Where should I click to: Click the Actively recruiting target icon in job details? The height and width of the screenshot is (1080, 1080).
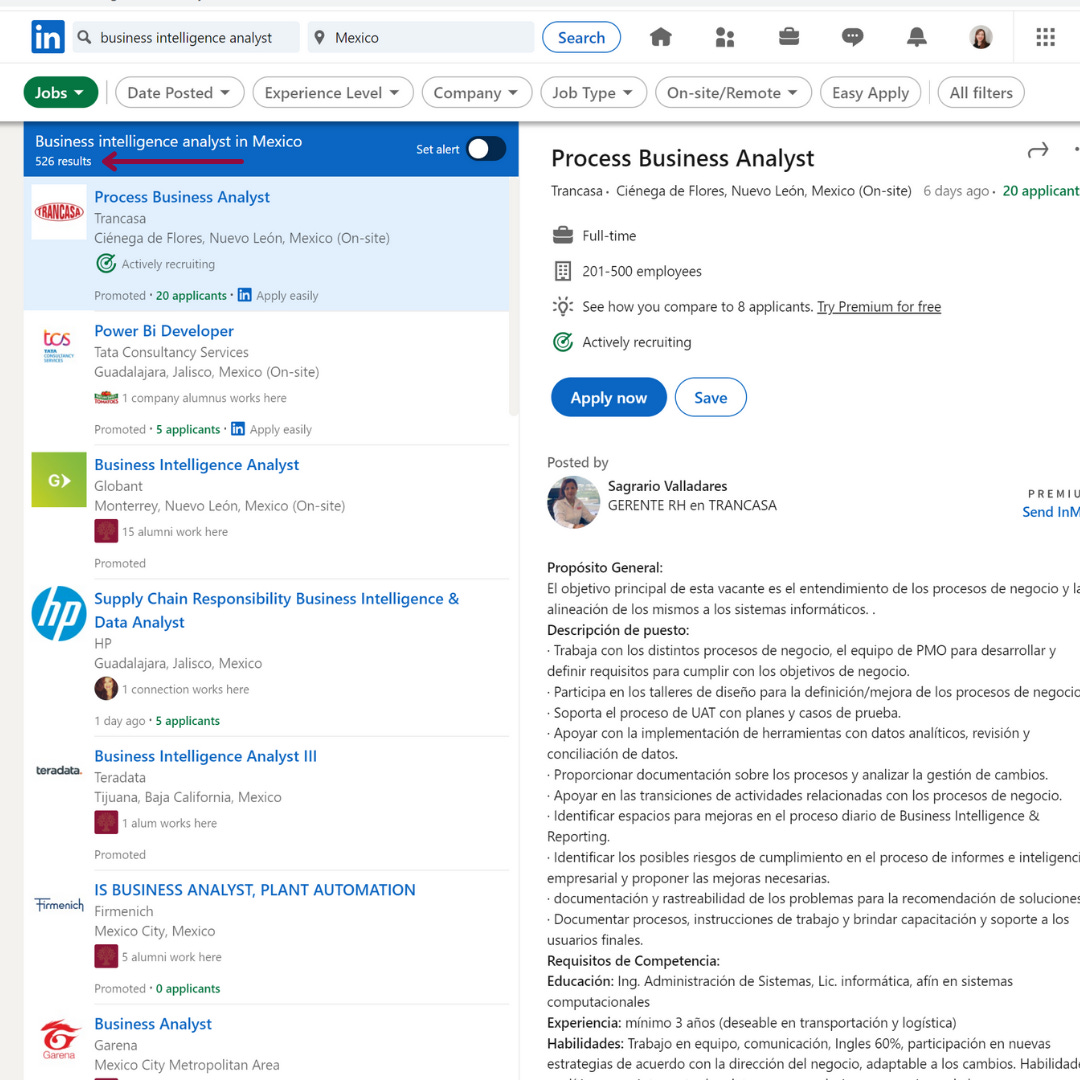click(x=563, y=342)
